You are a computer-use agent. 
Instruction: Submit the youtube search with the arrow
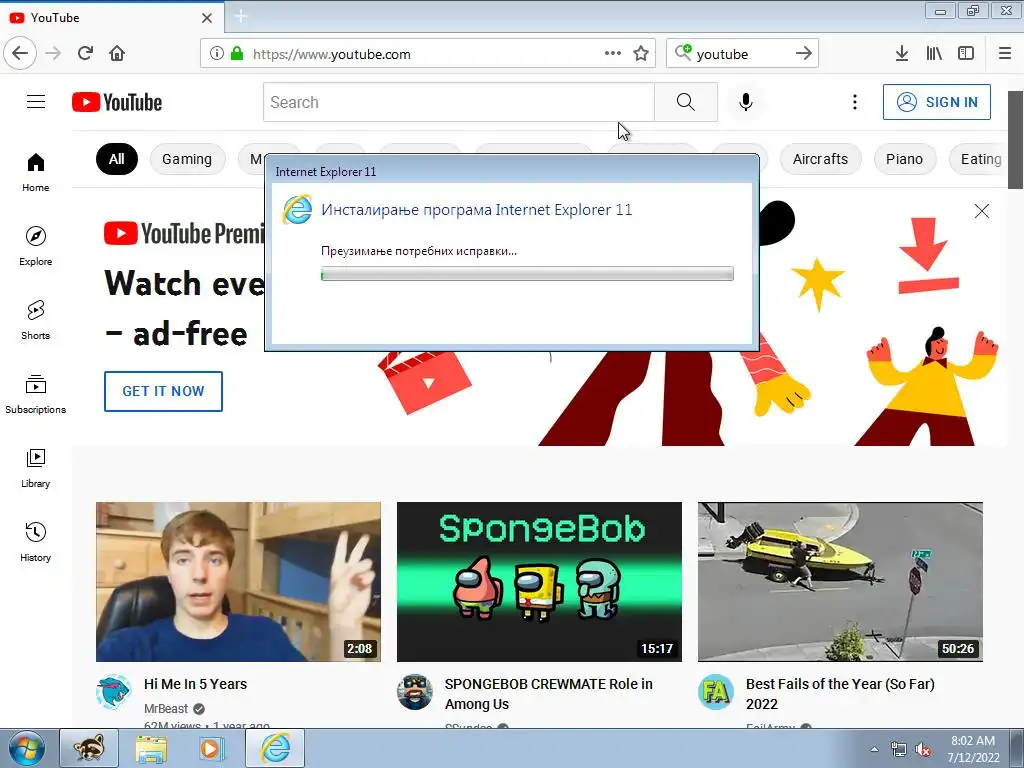click(x=804, y=53)
